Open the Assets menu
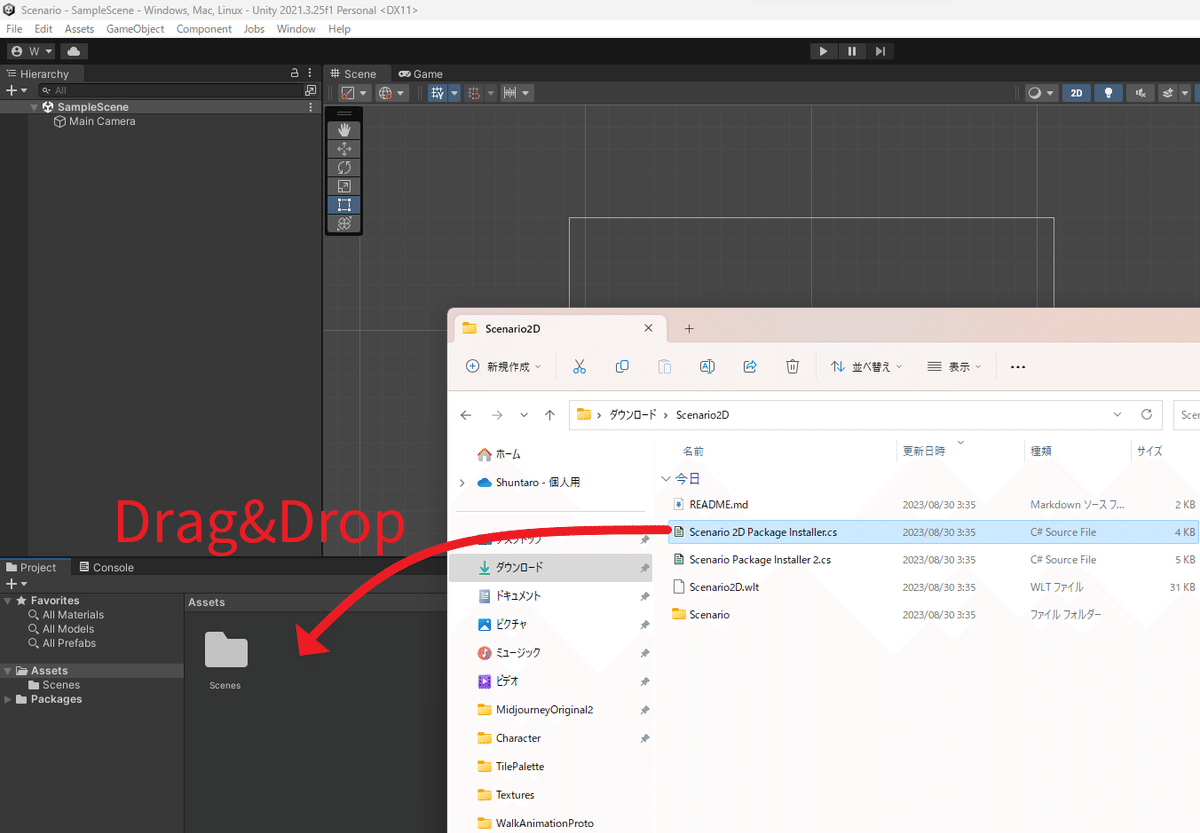 point(79,29)
